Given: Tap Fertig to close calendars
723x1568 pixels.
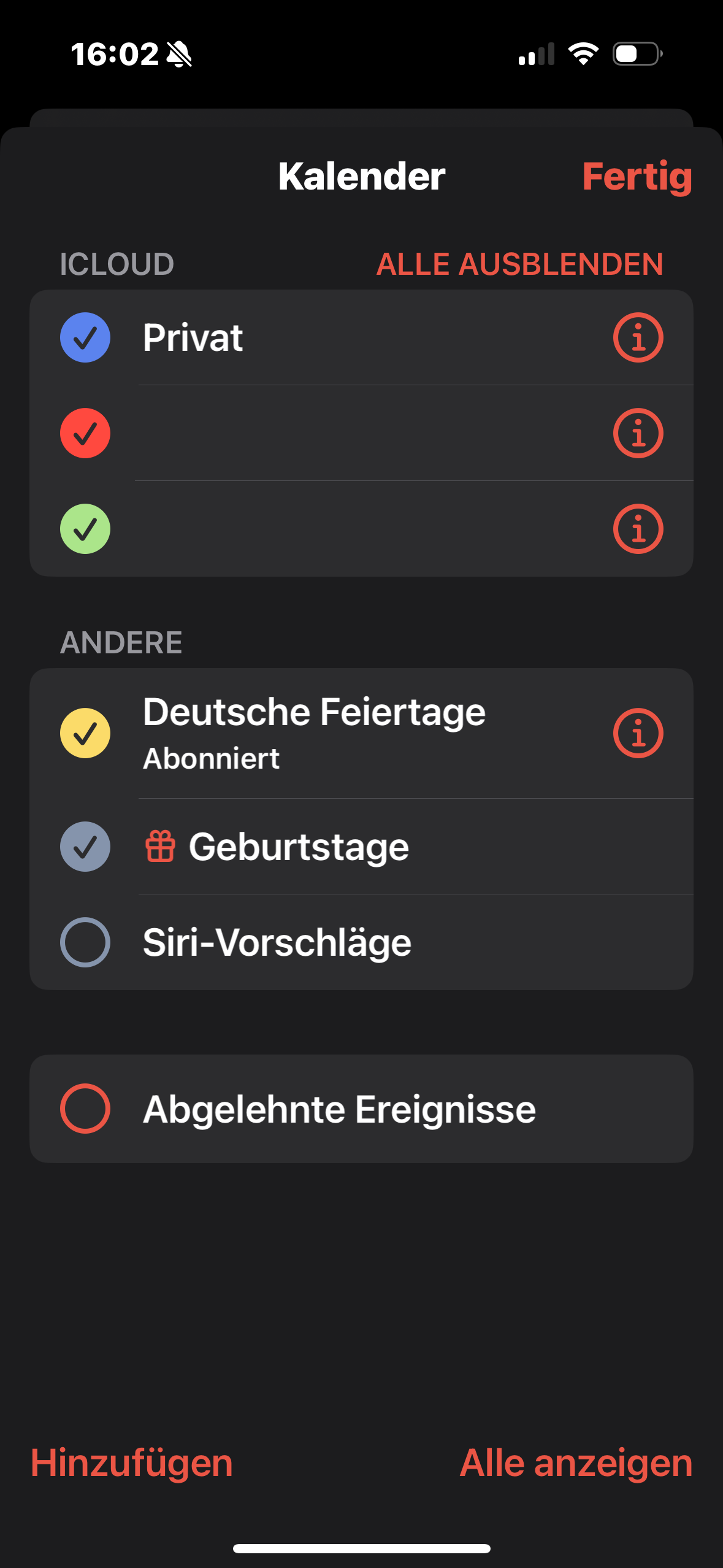Looking at the screenshot, I should [x=637, y=177].
